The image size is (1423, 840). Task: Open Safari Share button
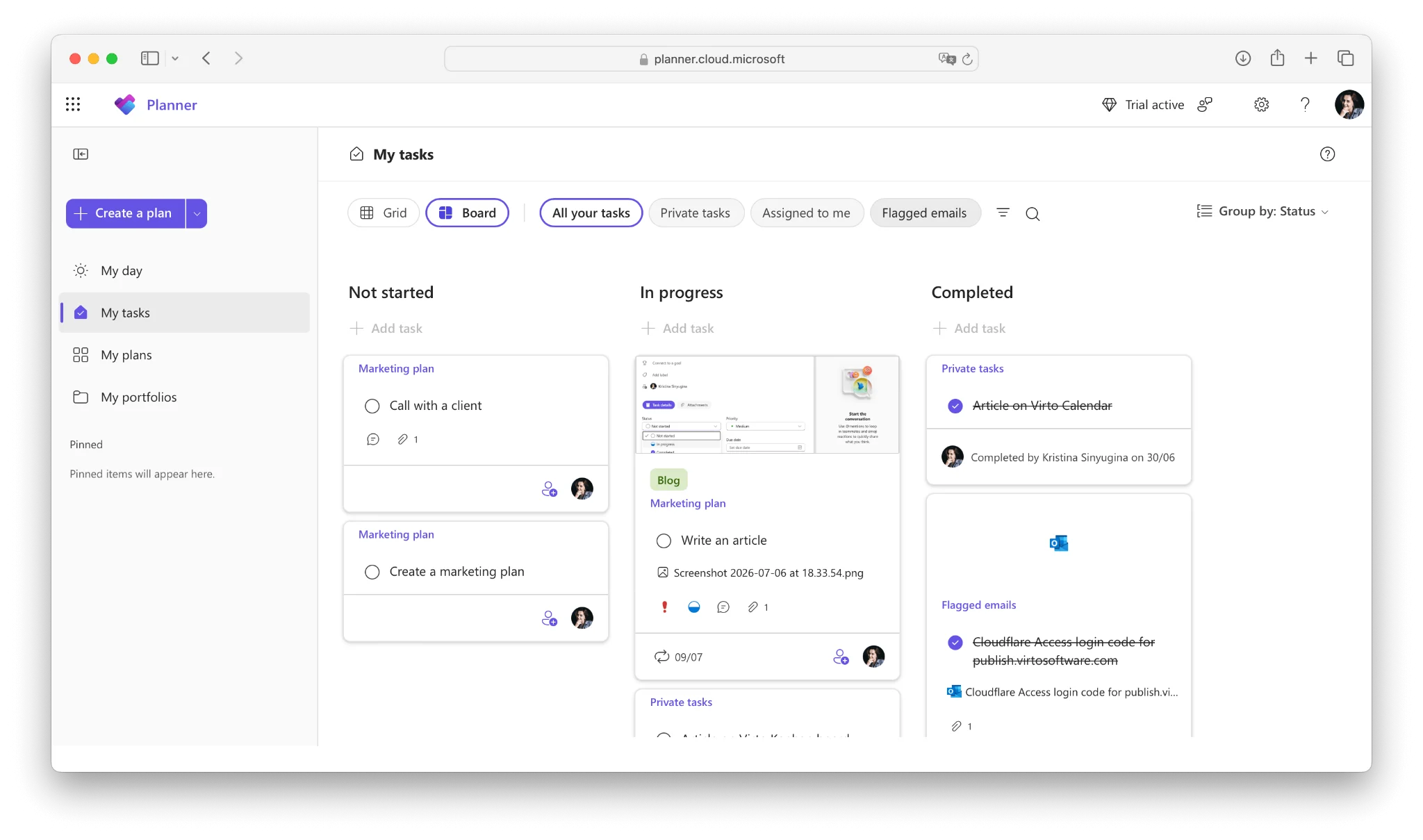1277,58
